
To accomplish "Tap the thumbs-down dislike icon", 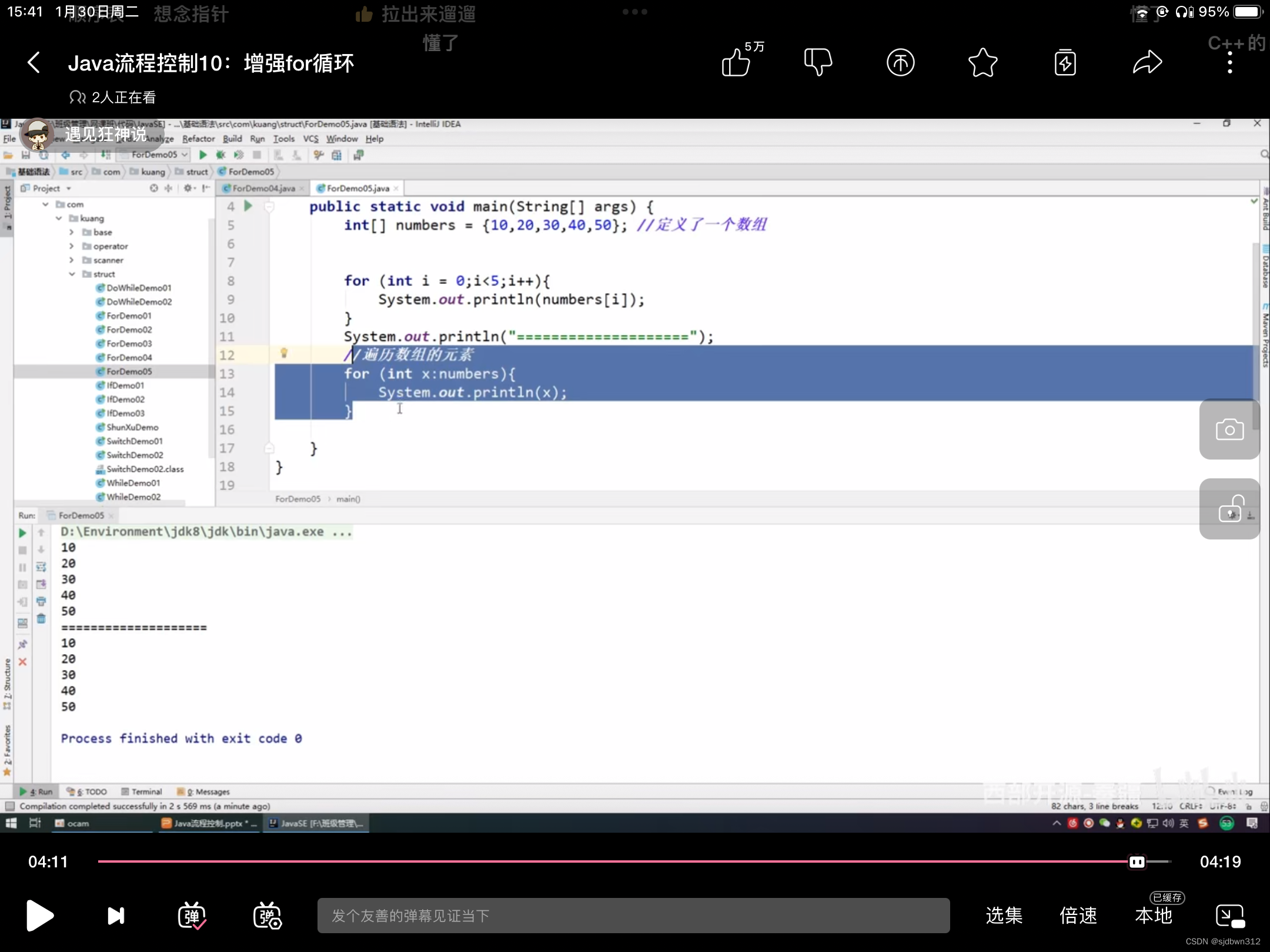I will point(818,62).
